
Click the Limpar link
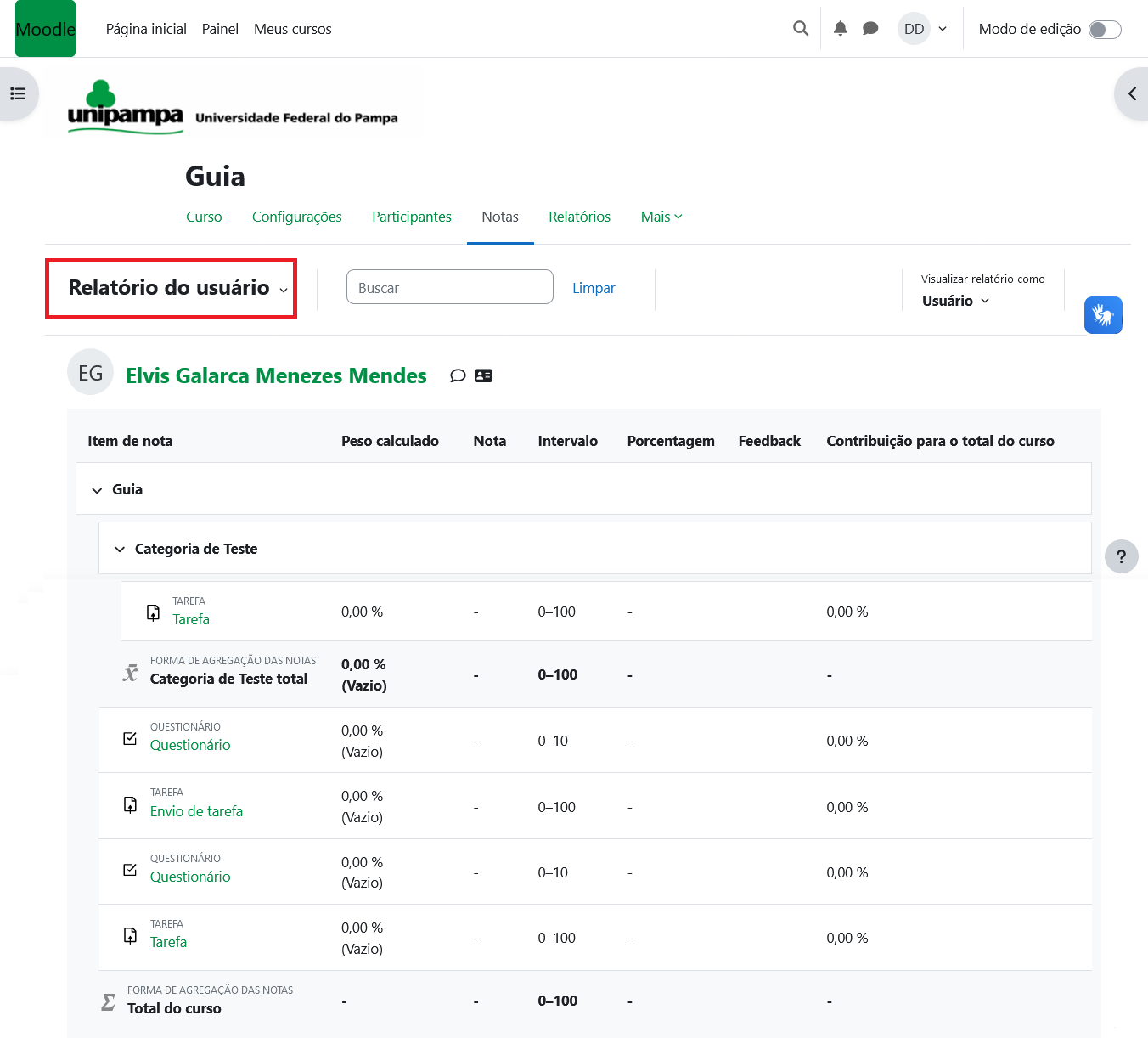coord(593,288)
